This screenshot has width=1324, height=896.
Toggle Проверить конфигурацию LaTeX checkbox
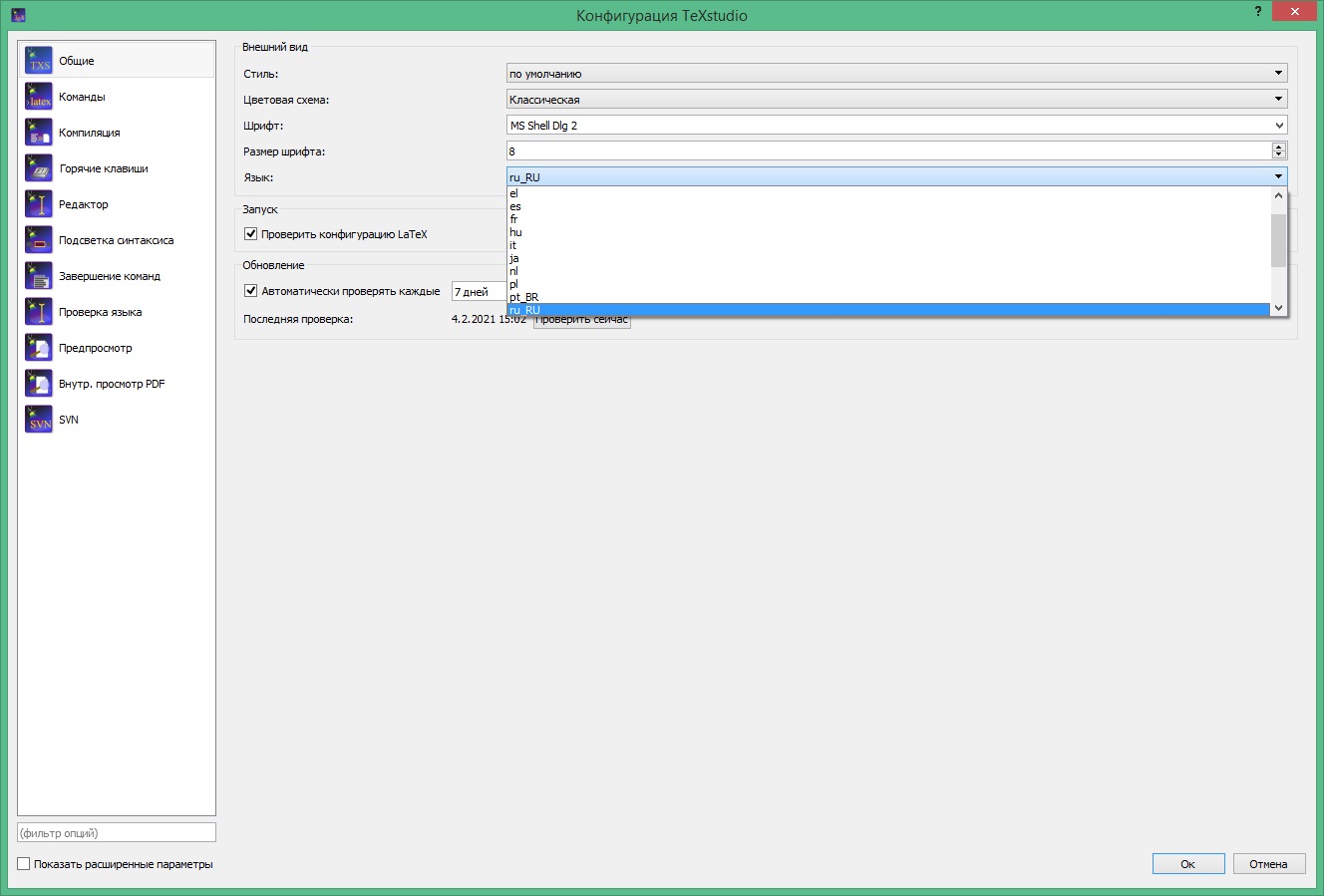pos(250,234)
